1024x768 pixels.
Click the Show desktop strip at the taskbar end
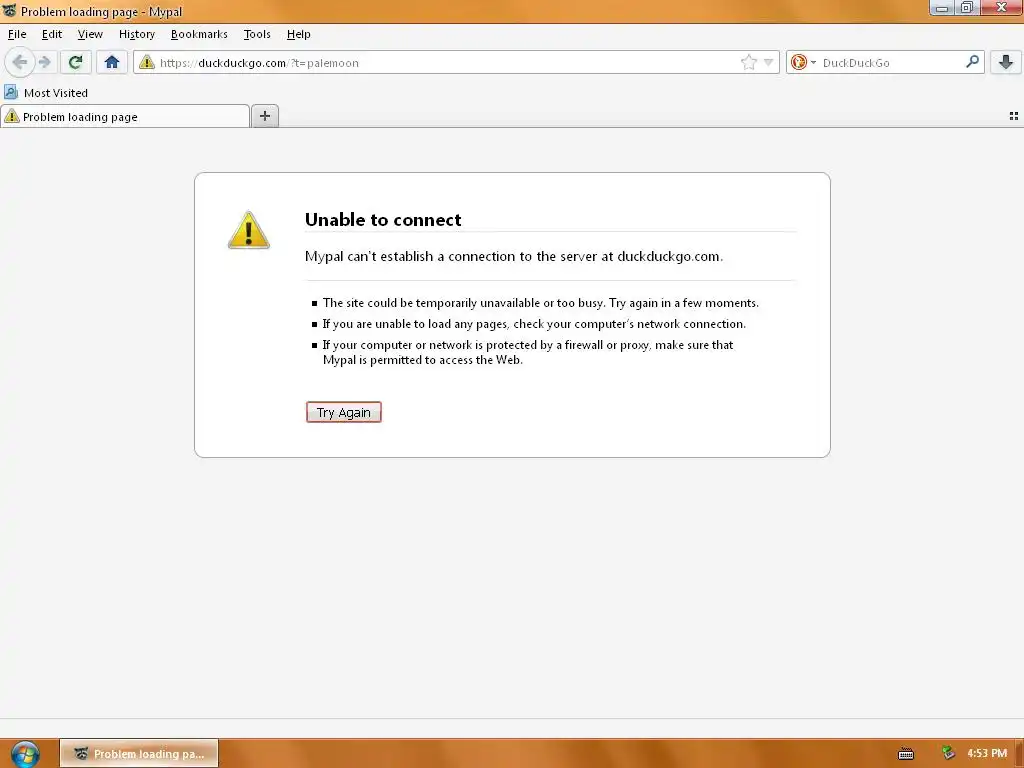coord(1019,754)
